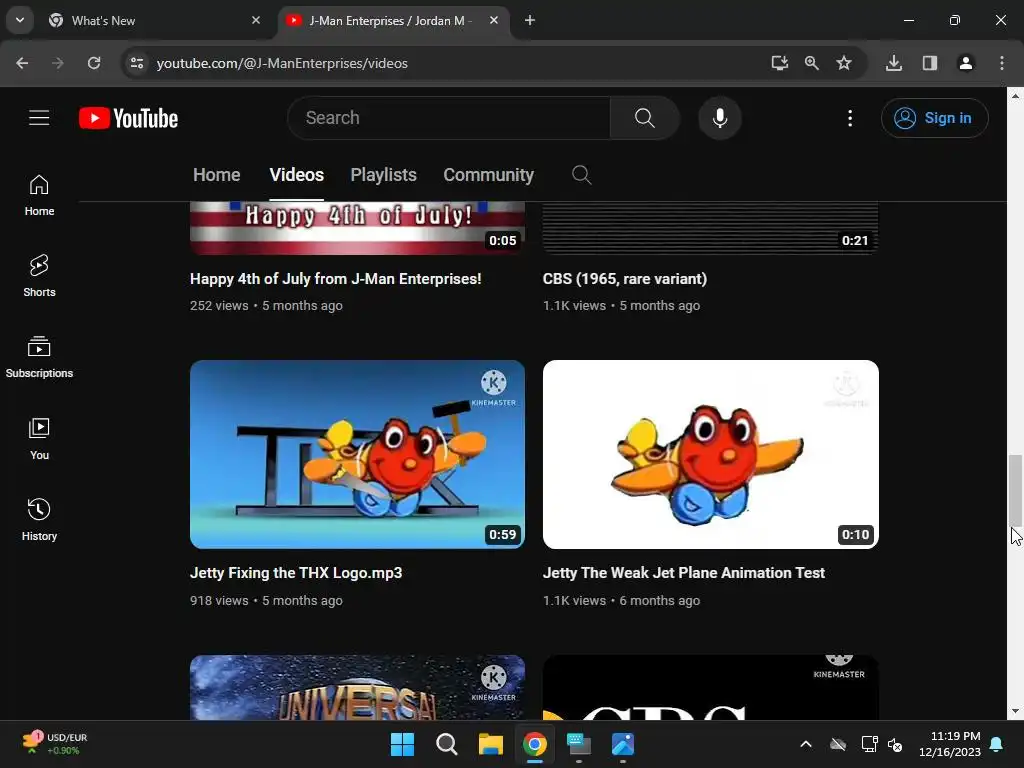Viewport: 1024px width, 768px height.
Task: Open the notification bell
Action: coord(997,744)
